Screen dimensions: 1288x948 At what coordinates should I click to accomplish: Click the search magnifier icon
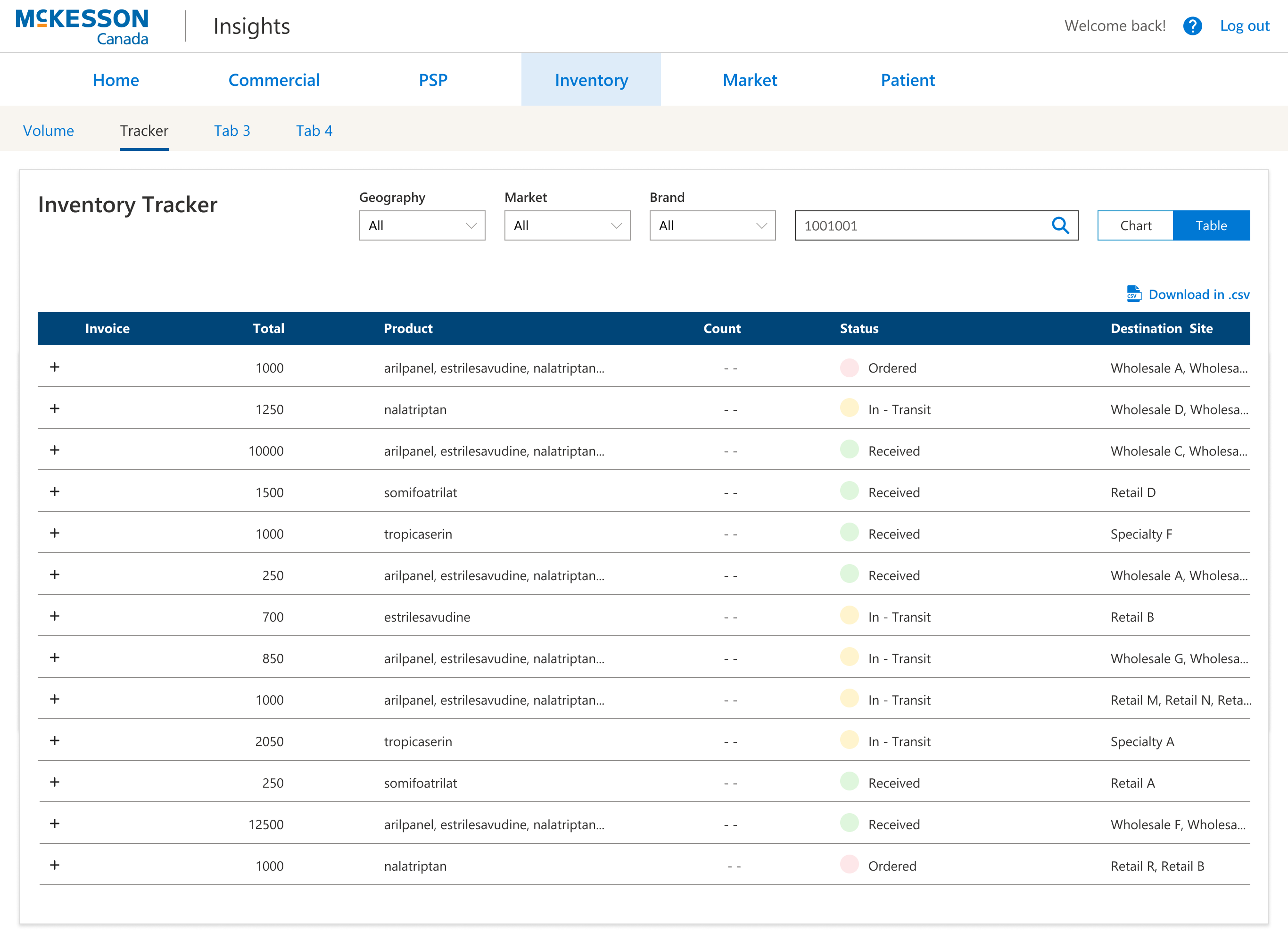coord(1060,225)
